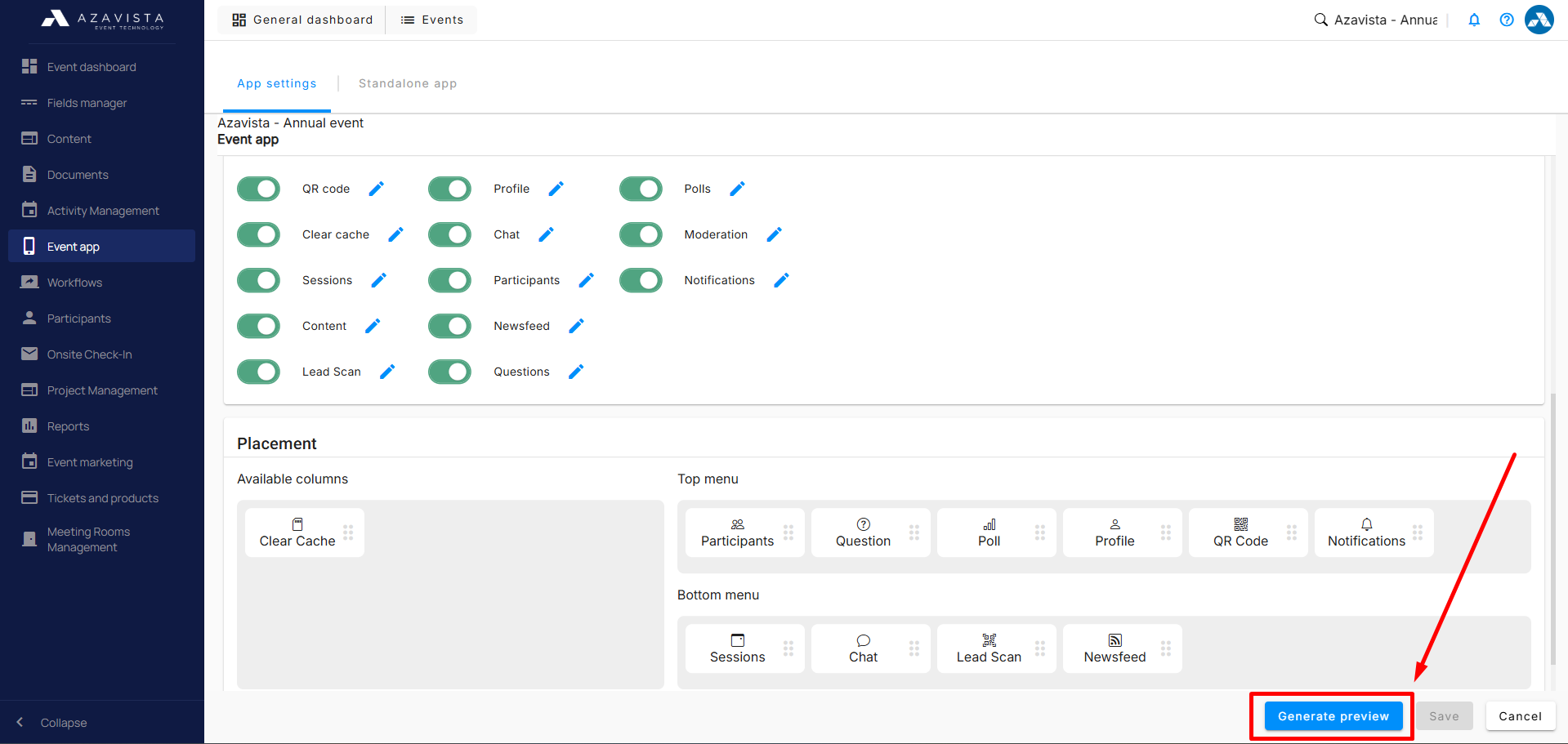Click the search magnifier icon in header
This screenshot has height=744, width=1568.
[x=1320, y=20]
